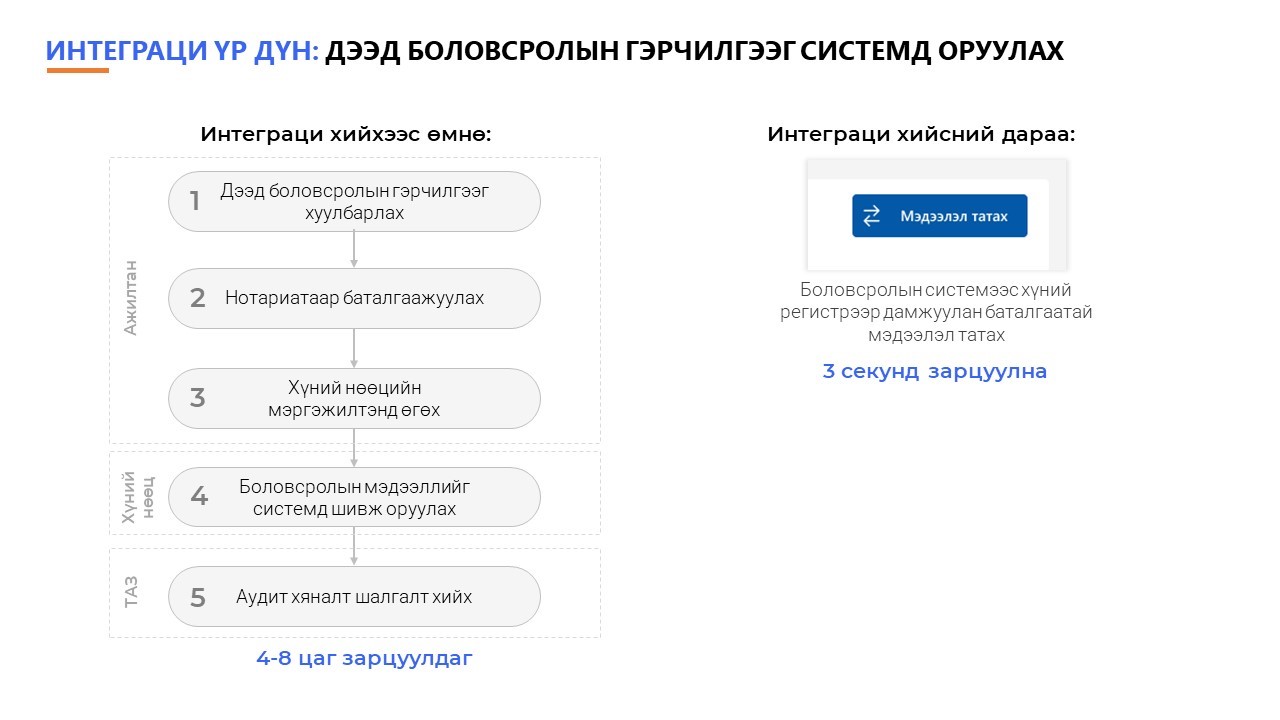Click the Интеграци хийсний дараа heading
This screenshot has width=1280, height=720.
coord(922,134)
